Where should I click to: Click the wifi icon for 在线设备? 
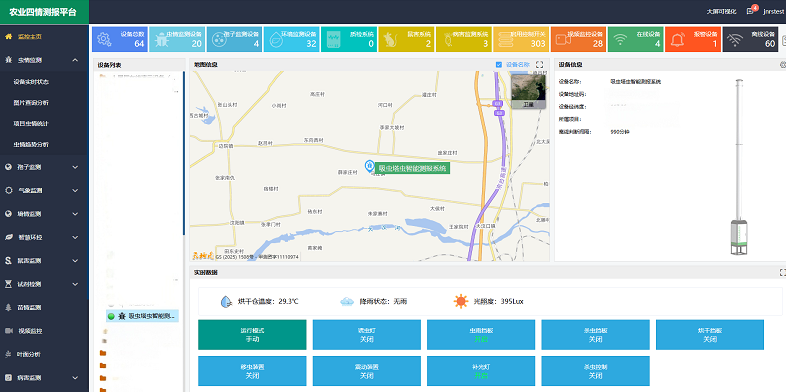(621, 40)
